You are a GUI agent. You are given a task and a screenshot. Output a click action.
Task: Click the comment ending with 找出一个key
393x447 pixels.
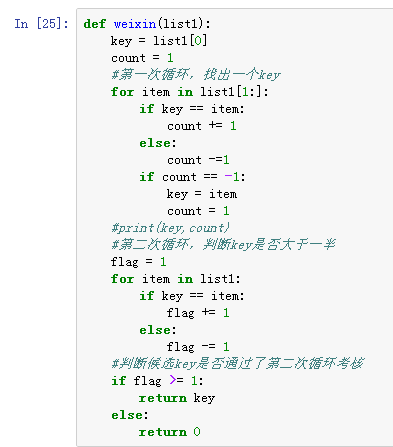(x=196, y=75)
